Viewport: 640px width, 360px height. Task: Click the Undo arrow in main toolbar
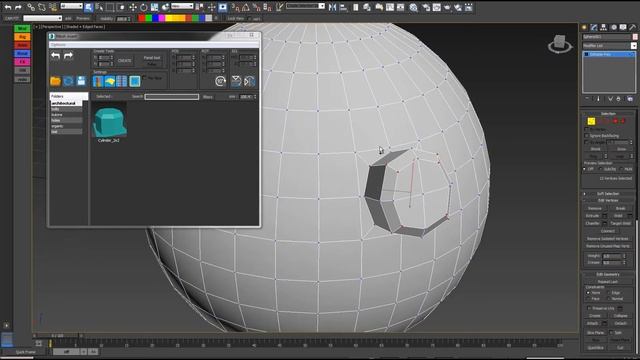(8, 7)
